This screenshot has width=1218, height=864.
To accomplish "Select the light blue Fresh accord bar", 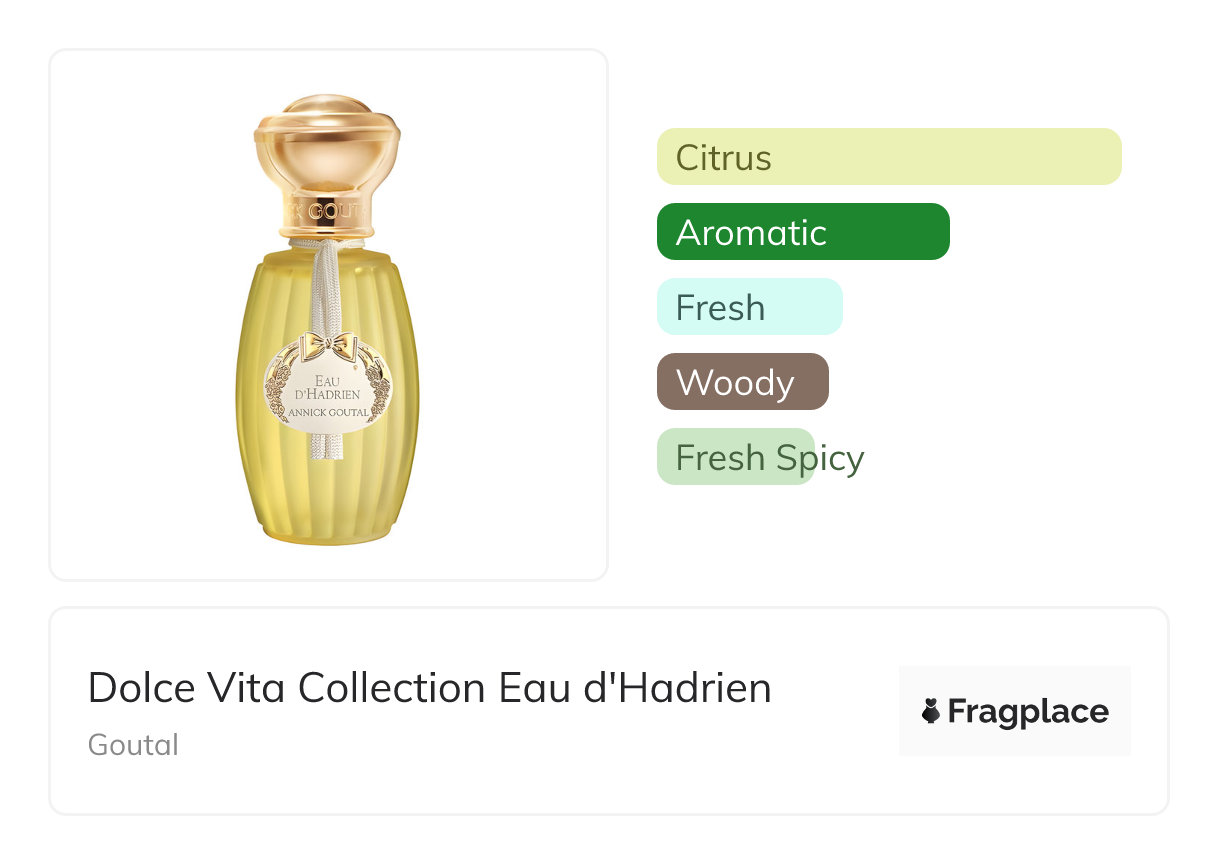I will point(749,307).
